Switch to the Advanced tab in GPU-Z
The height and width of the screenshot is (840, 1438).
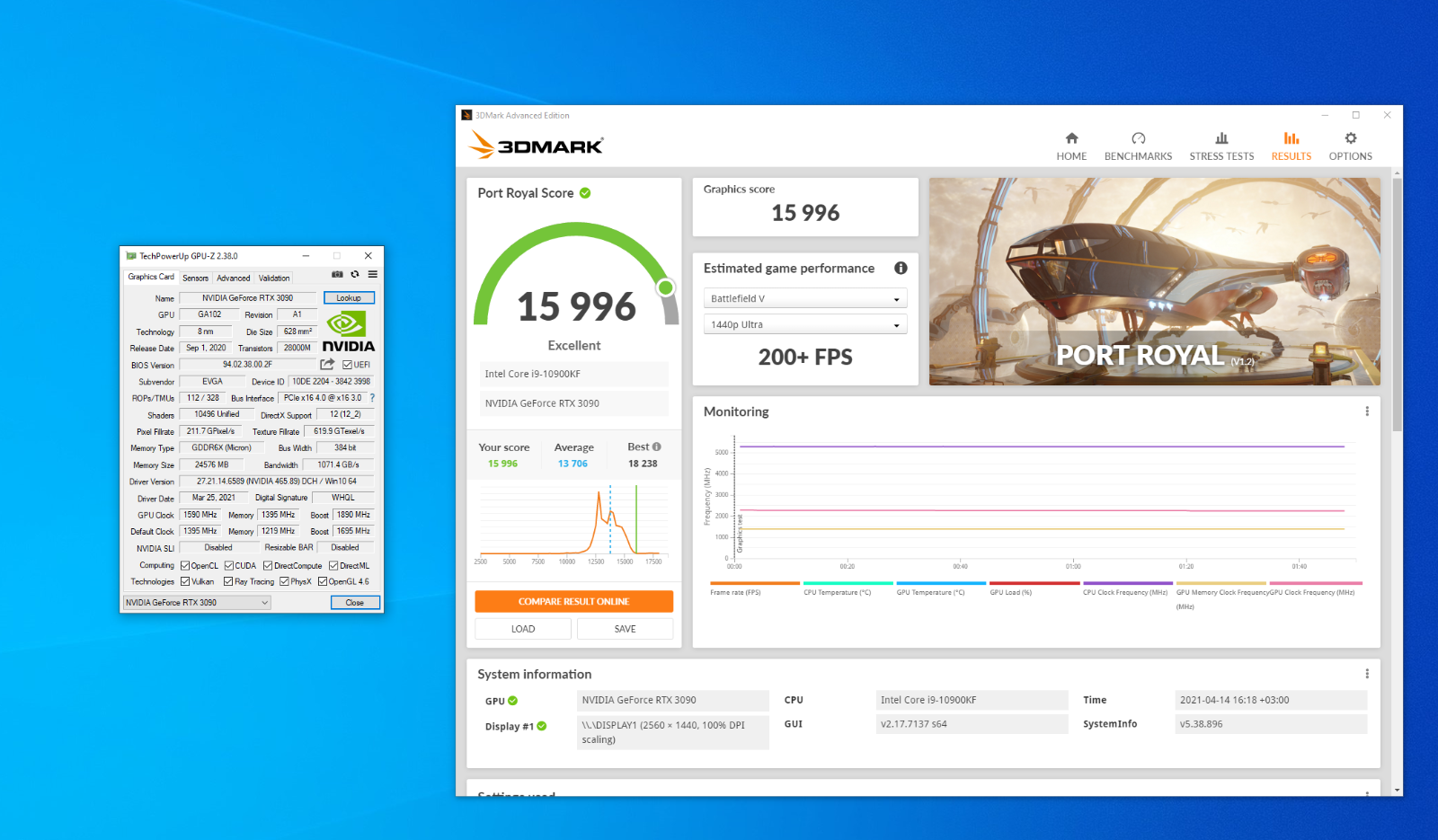pyautogui.click(x=233, y=278)
